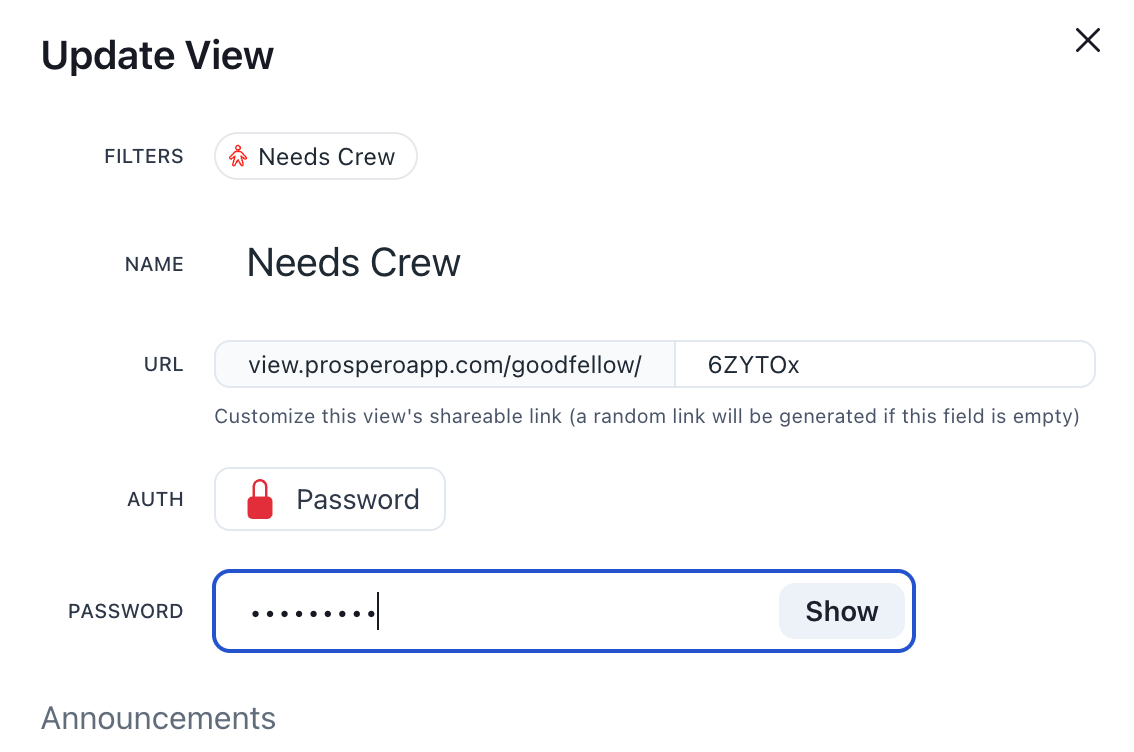The image size is (1134, 752).
Task: Close the Update View dialog
Action: coord(1087,40)
